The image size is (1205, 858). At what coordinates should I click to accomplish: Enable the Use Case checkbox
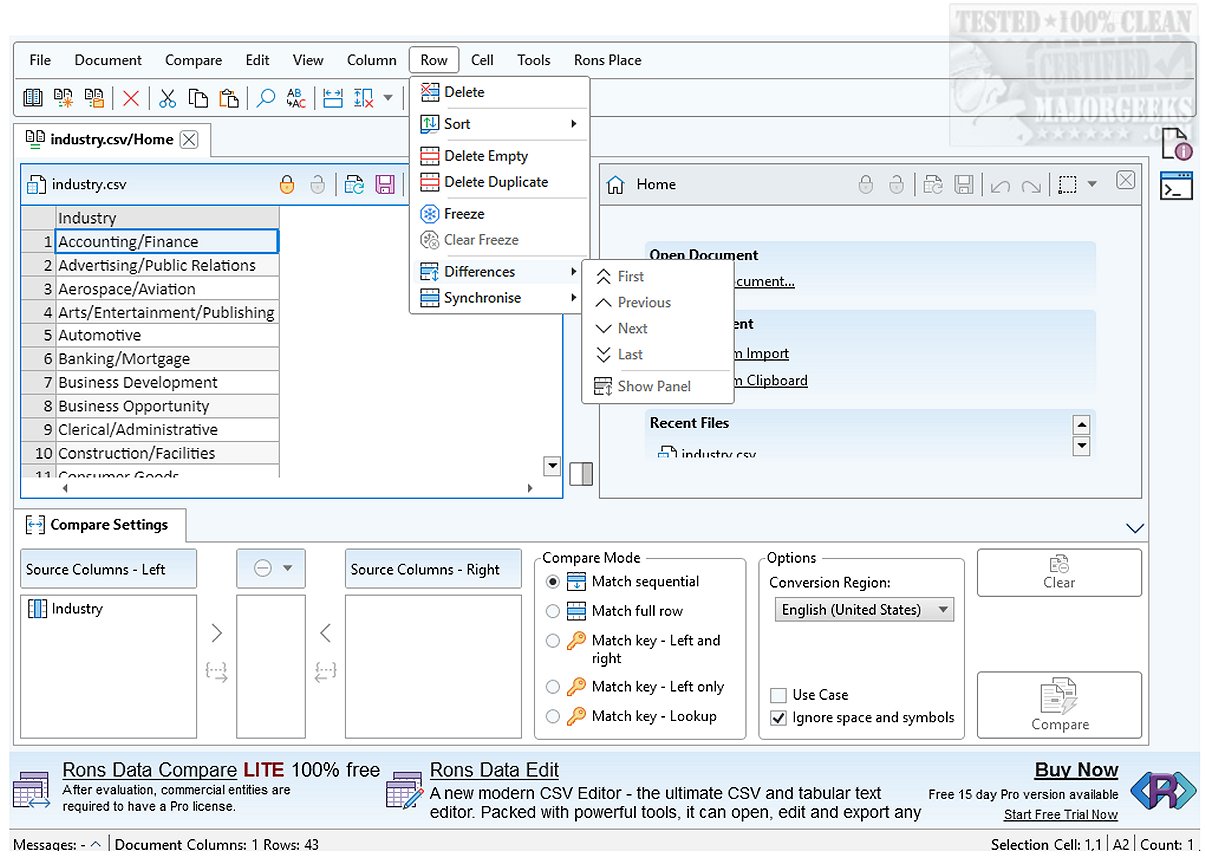point(778,695)
